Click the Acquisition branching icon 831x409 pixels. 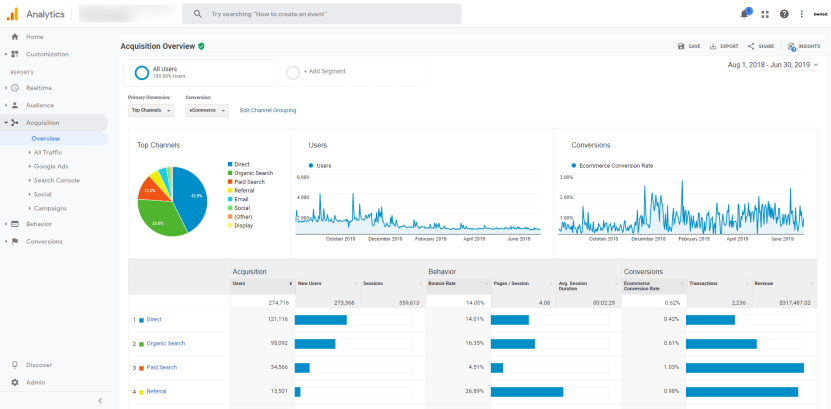[x=15, y=123]
